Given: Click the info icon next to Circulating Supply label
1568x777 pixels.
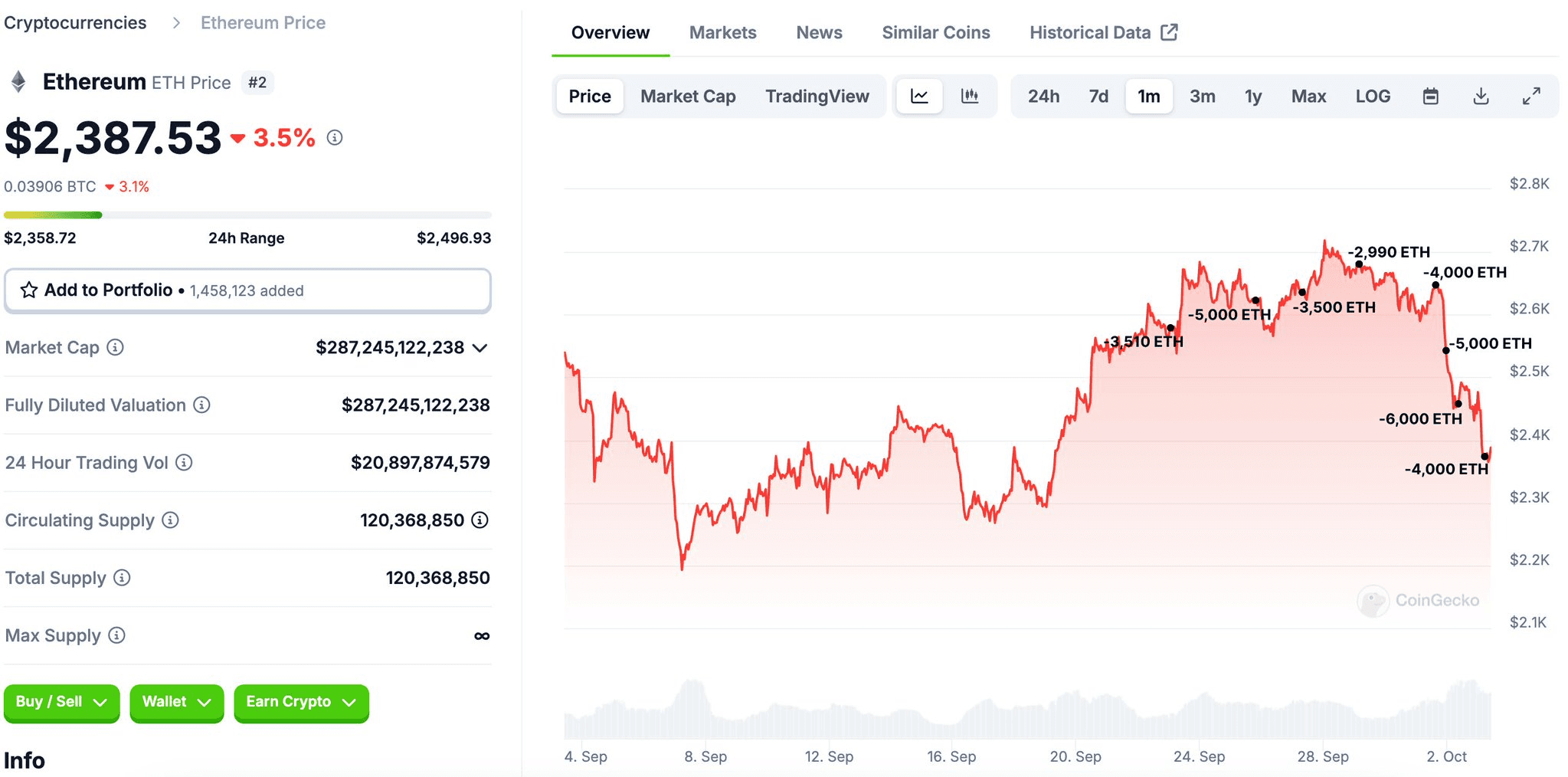Looking at the screenshot, I should (x=170, y=520).
